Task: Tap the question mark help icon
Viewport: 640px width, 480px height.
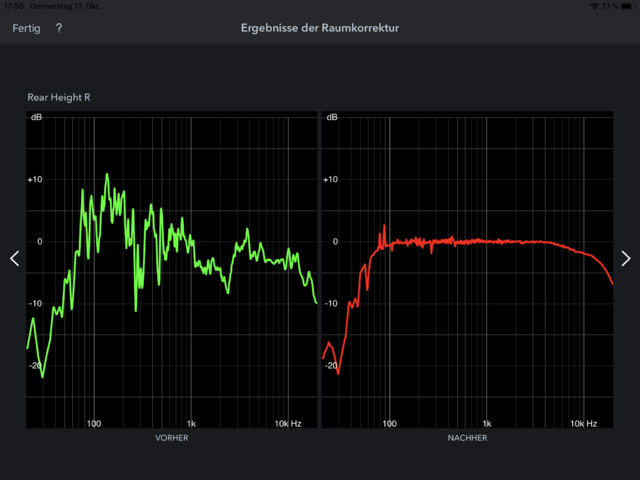Action: [x=59, y=28]
